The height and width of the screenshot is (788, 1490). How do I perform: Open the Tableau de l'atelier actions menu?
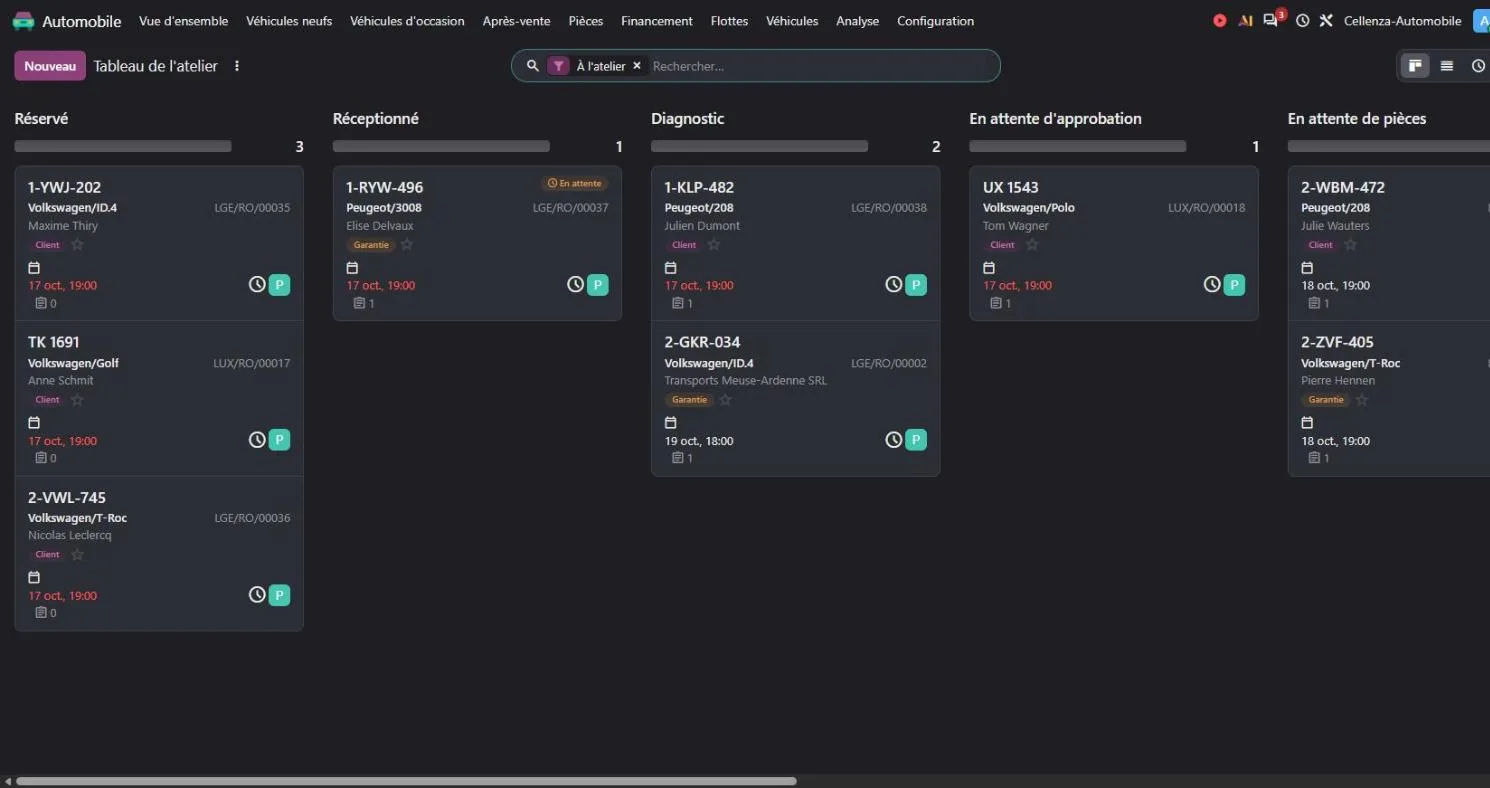coord(237,66)
